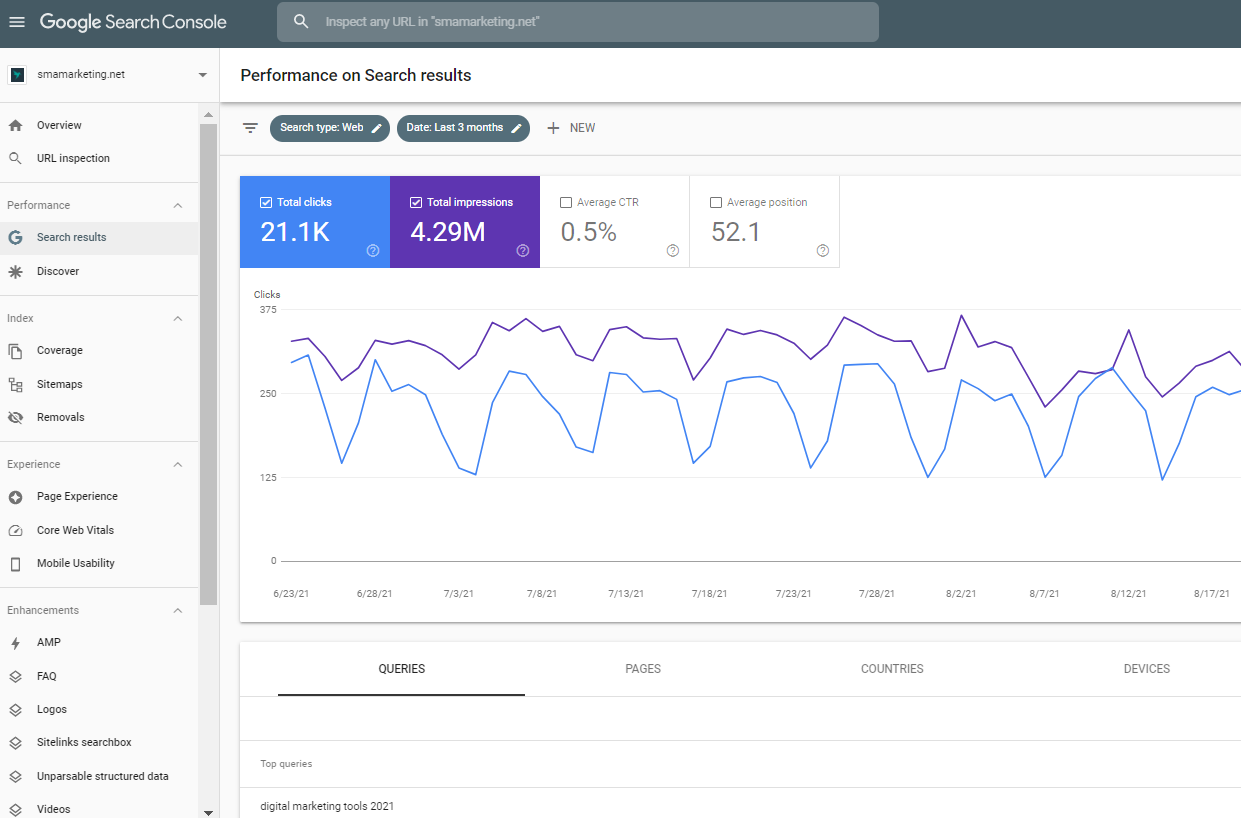This screenshot has width=1241, height=818.
Task: Click the FAQ layers icon
Action: coord(15,676)
